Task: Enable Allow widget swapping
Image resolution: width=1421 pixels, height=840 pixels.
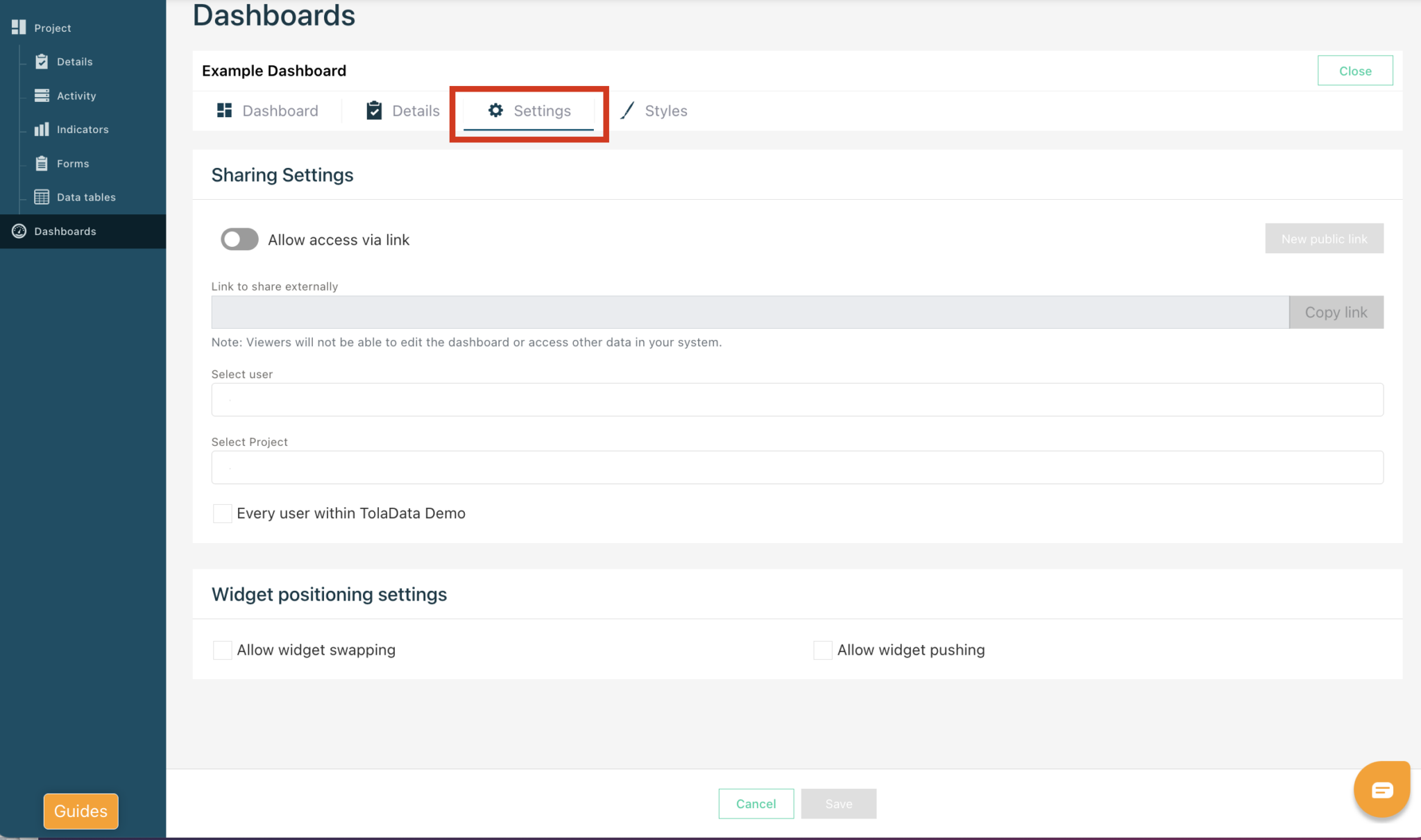Action: tap(222, 650)
